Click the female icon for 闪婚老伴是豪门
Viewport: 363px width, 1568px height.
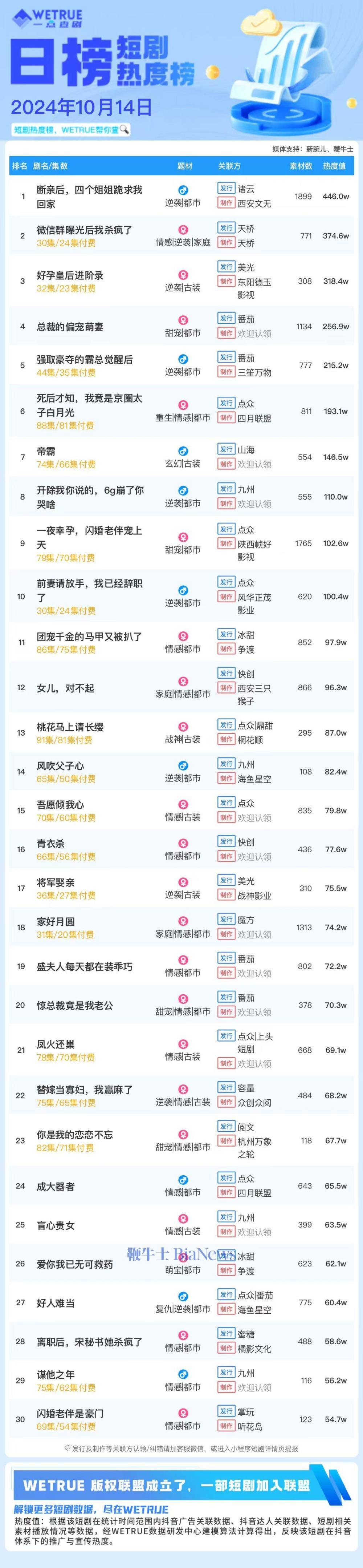(x=183, y=1413)
